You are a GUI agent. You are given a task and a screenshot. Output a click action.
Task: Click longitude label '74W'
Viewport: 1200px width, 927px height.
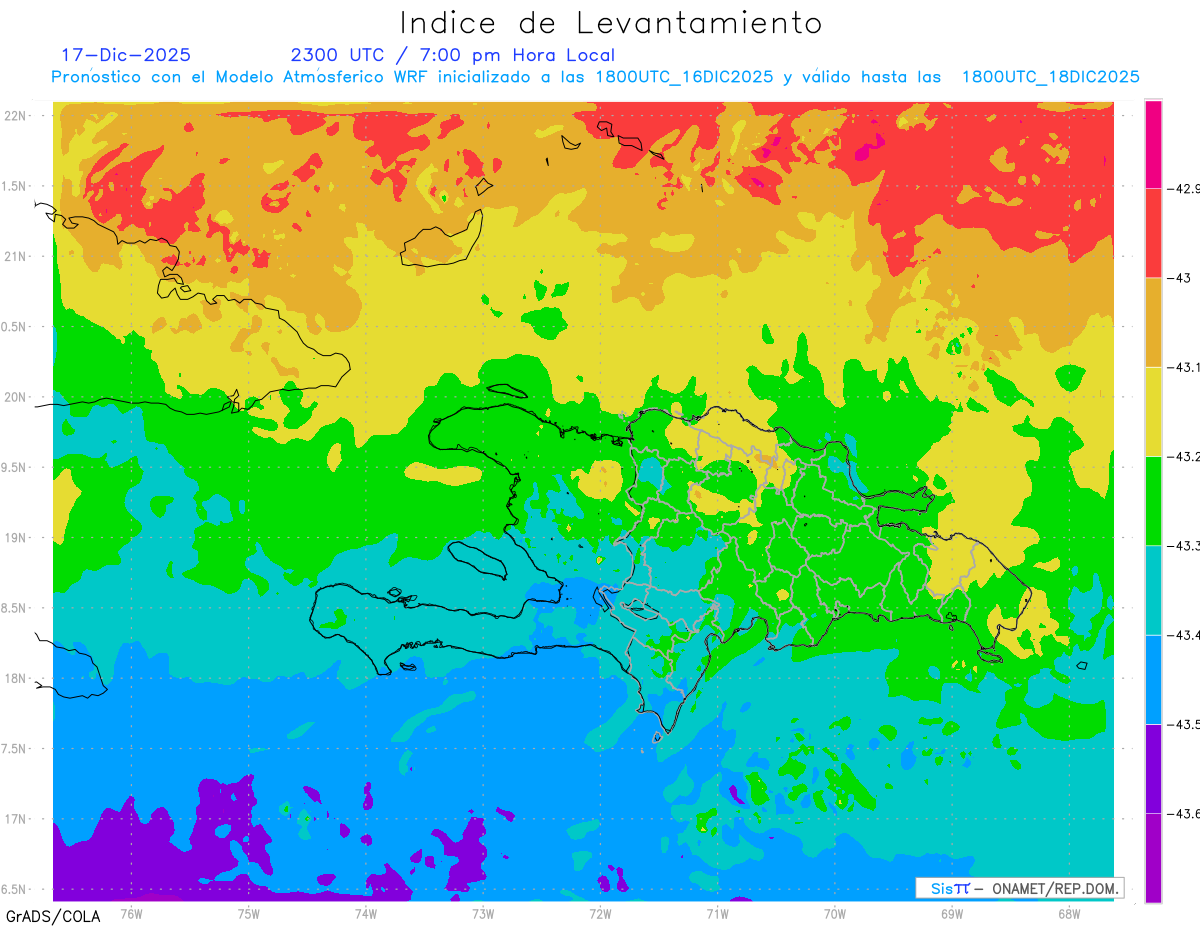click(x=365, y=913)
